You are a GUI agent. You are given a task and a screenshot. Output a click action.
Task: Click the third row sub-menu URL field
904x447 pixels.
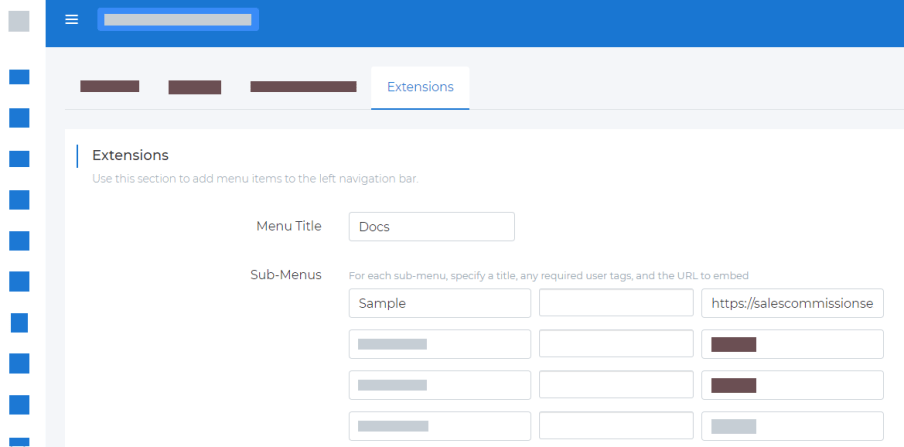tap(792, 385)
